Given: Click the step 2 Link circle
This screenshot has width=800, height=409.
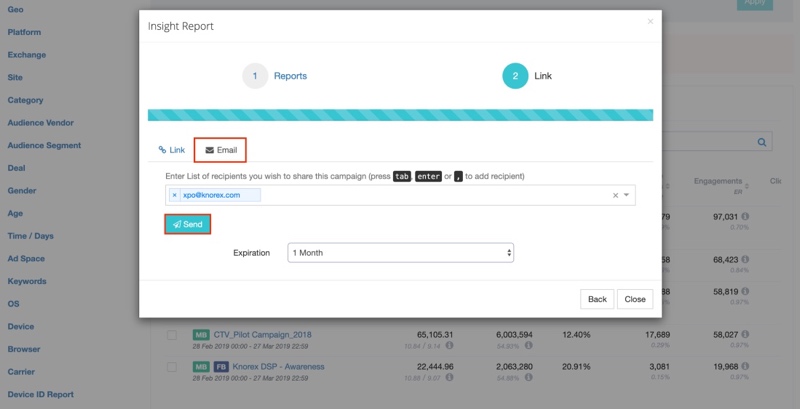Looking at the screenshot, I should (515, 76).
